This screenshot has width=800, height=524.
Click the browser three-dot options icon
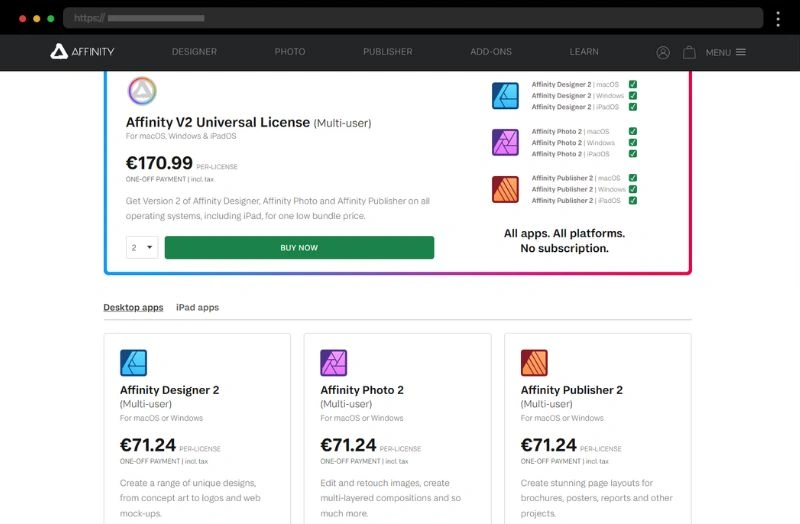click(778, 19)
